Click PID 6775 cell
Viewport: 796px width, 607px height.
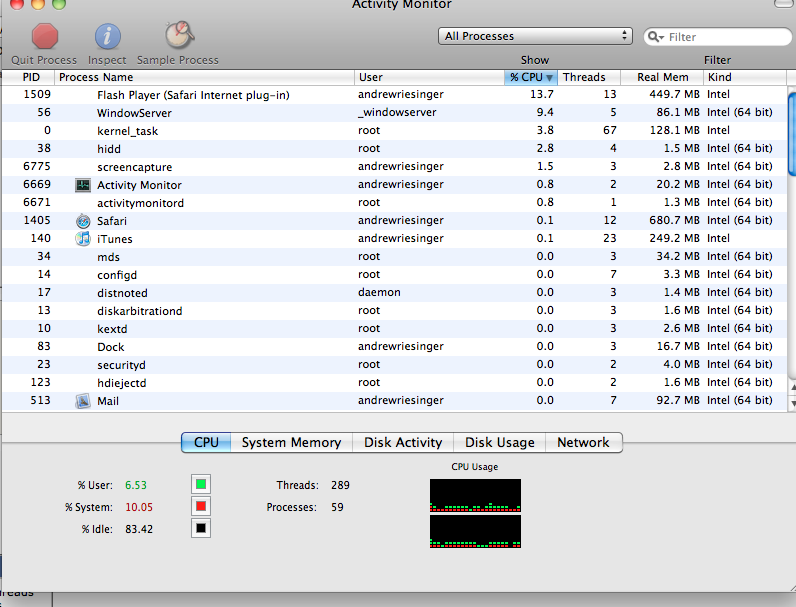[37, 166]
